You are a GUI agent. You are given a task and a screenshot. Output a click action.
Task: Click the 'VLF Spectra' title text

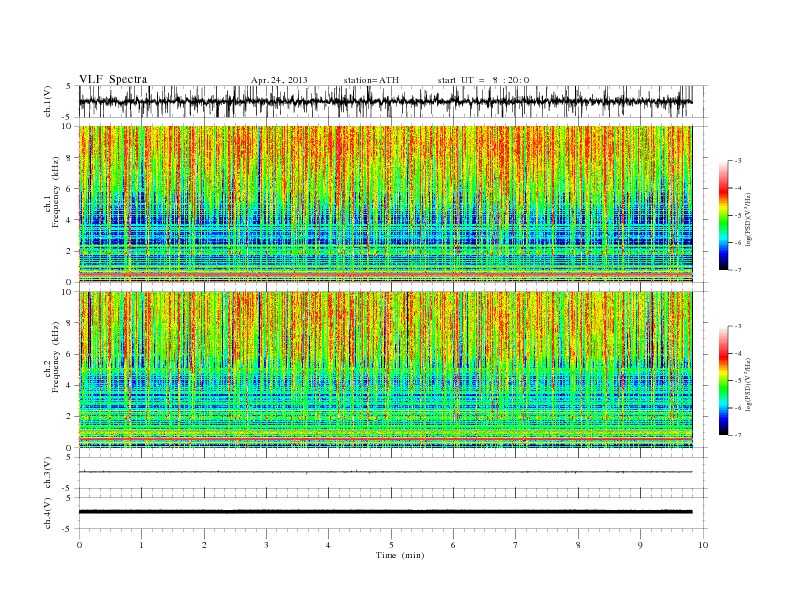pos(113,79)
